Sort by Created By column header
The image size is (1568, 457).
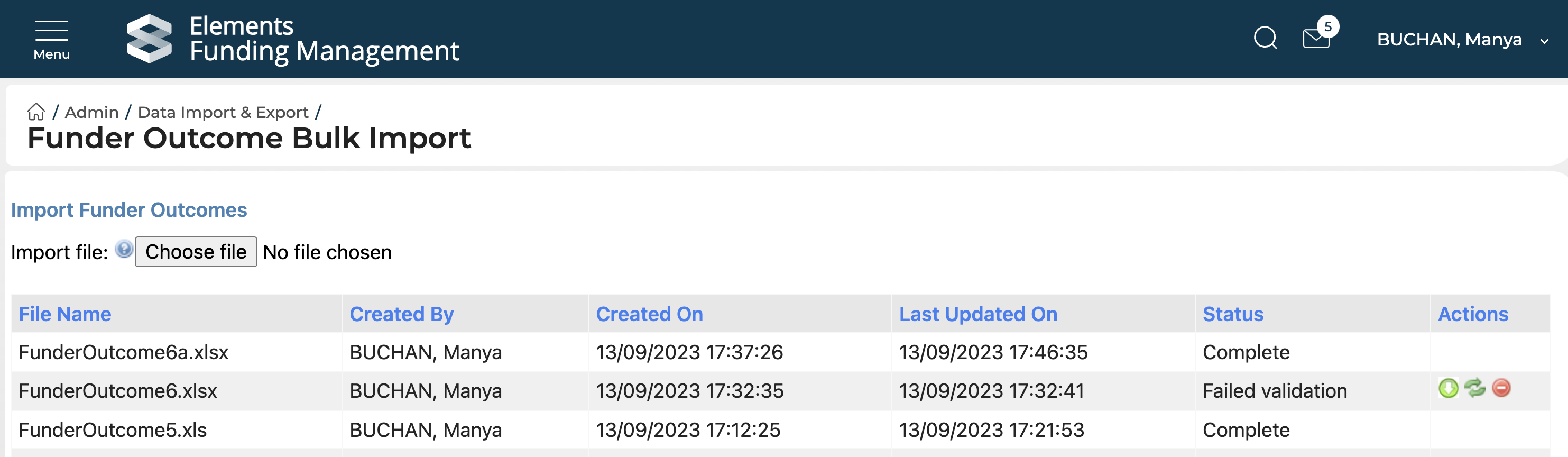(x=401, y=314)
